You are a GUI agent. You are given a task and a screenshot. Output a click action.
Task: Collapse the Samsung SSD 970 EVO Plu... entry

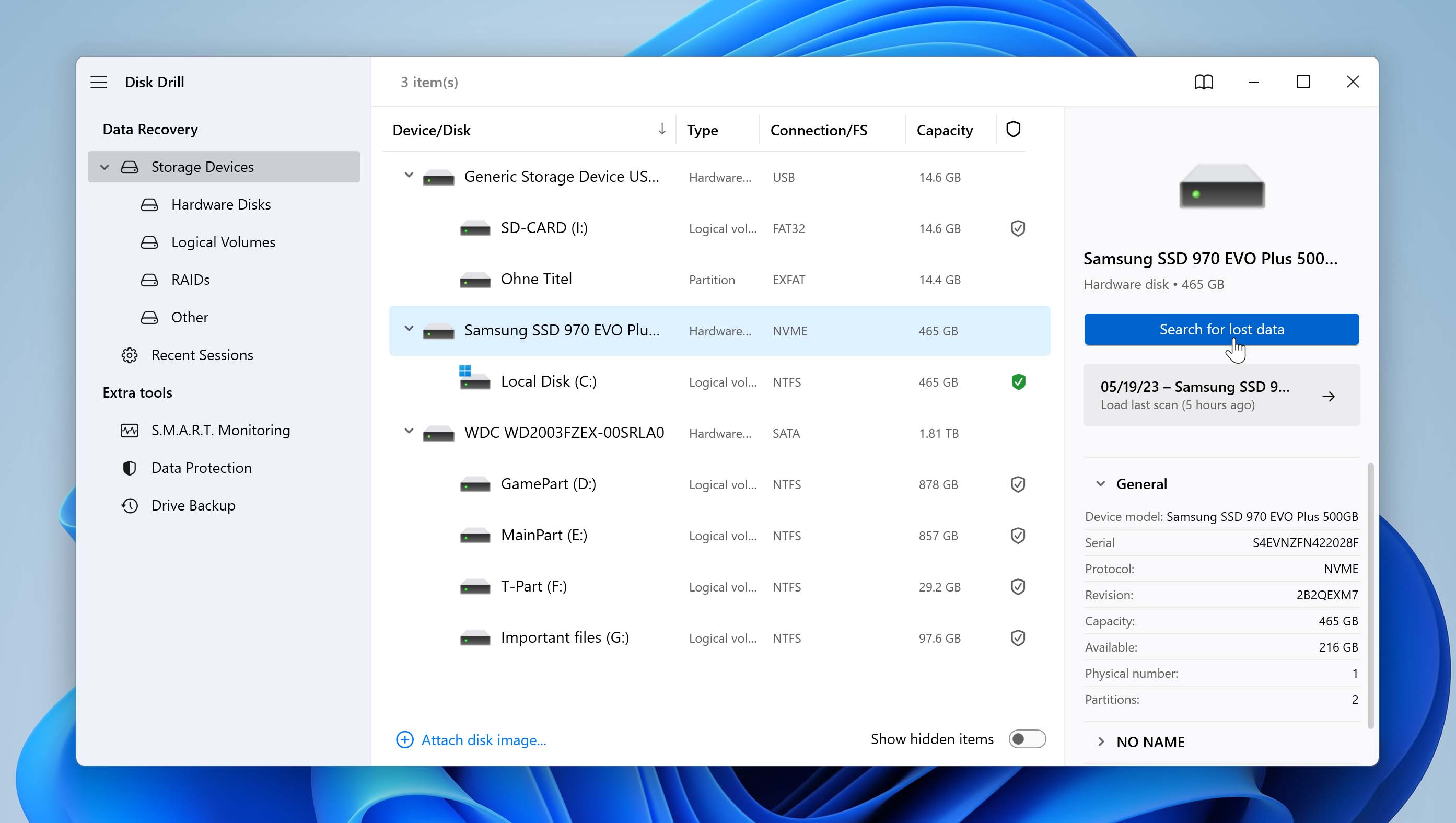click(408, 330)
